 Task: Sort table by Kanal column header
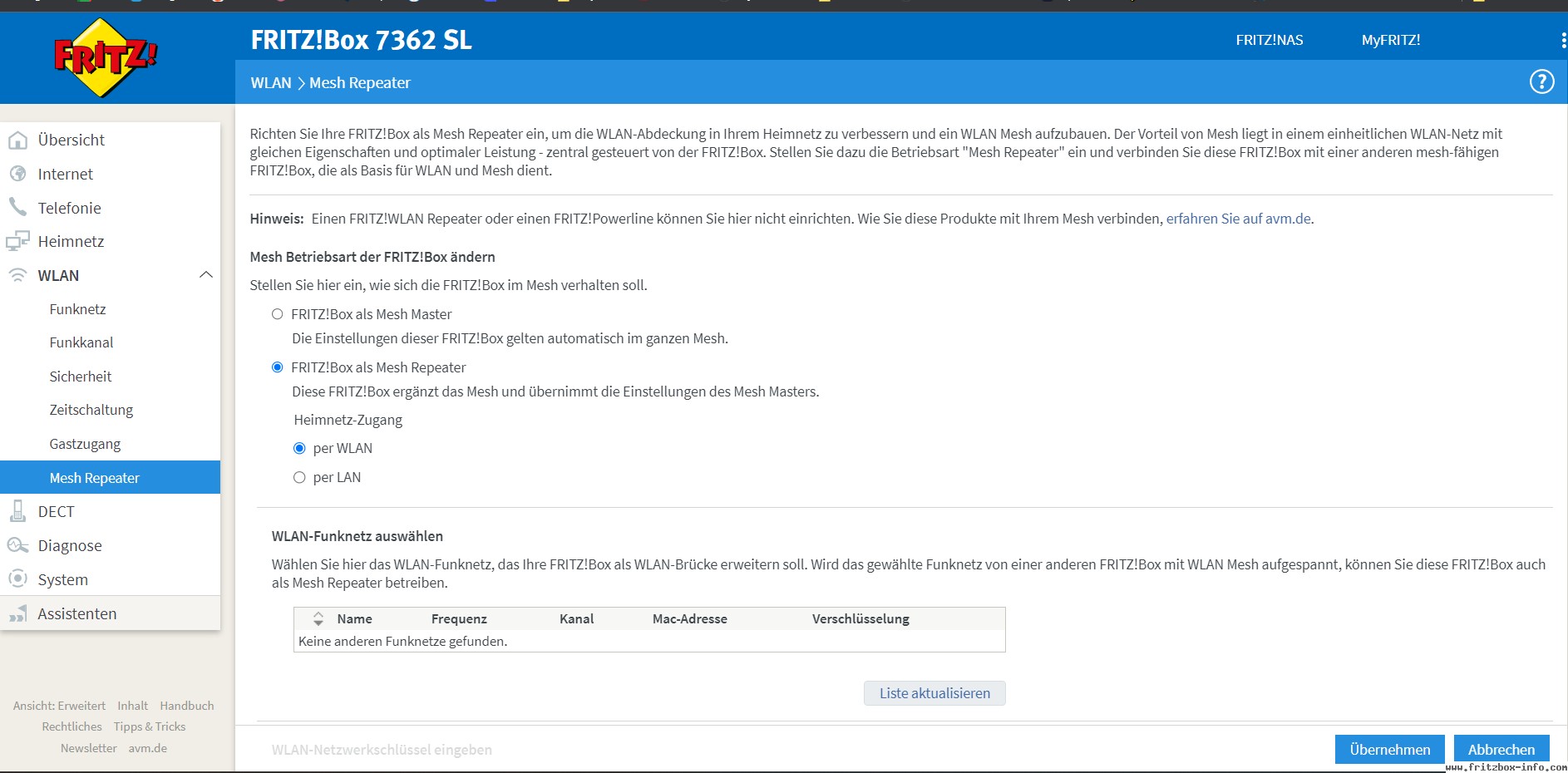576,618
